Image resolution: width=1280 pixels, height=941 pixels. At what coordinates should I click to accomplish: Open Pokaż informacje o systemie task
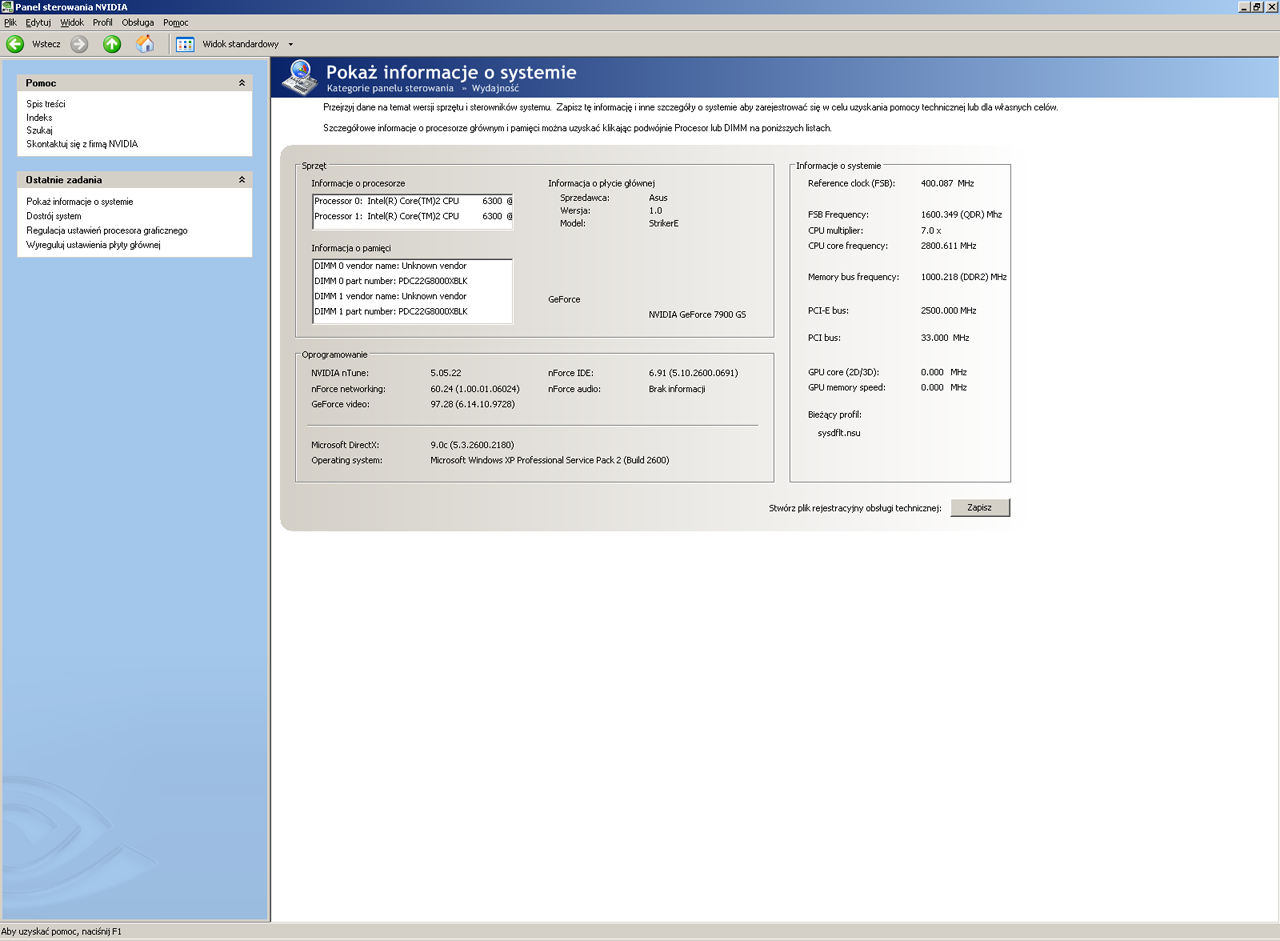click(79, 202)
